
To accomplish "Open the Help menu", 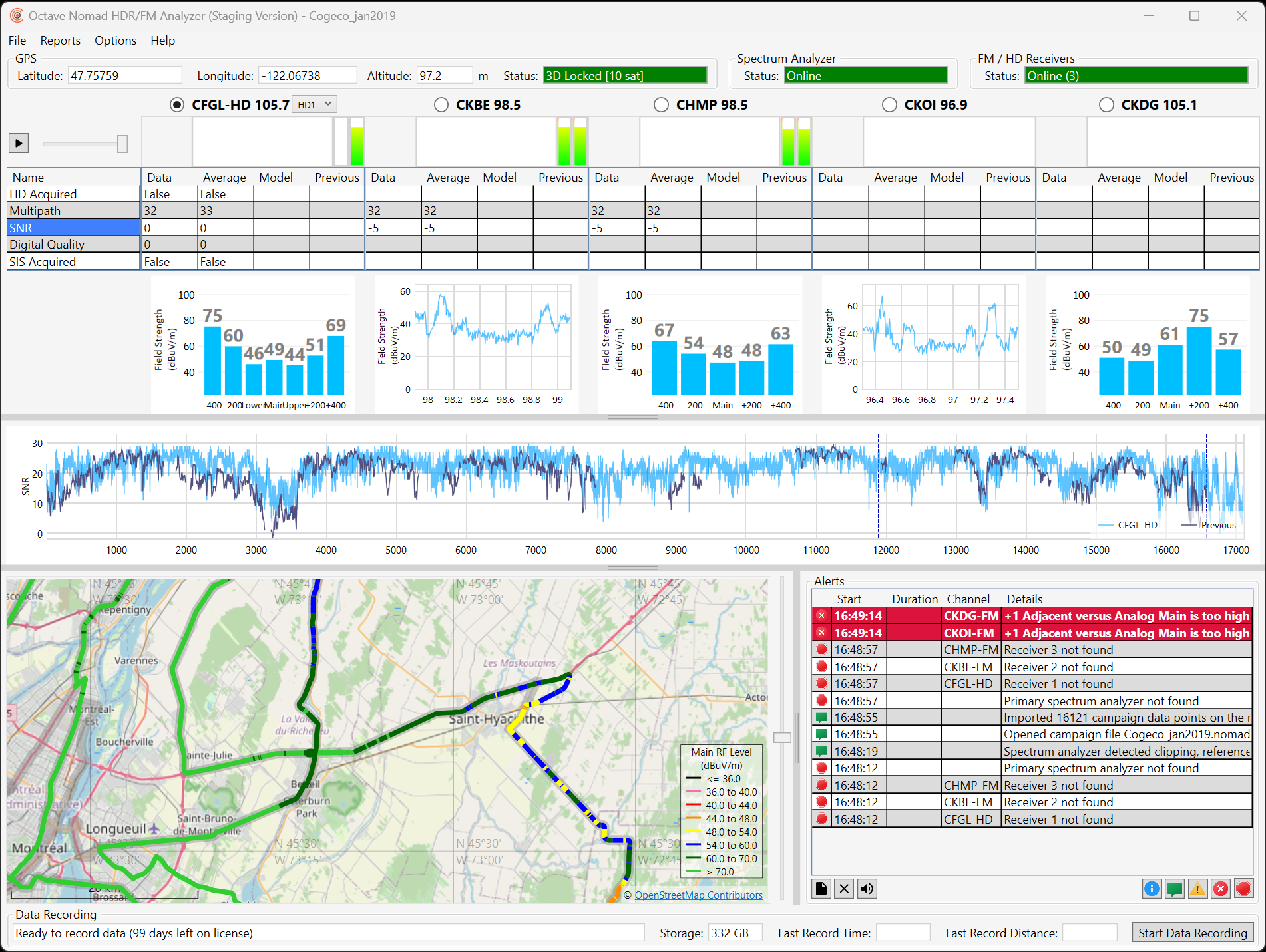I will (162, 41).
